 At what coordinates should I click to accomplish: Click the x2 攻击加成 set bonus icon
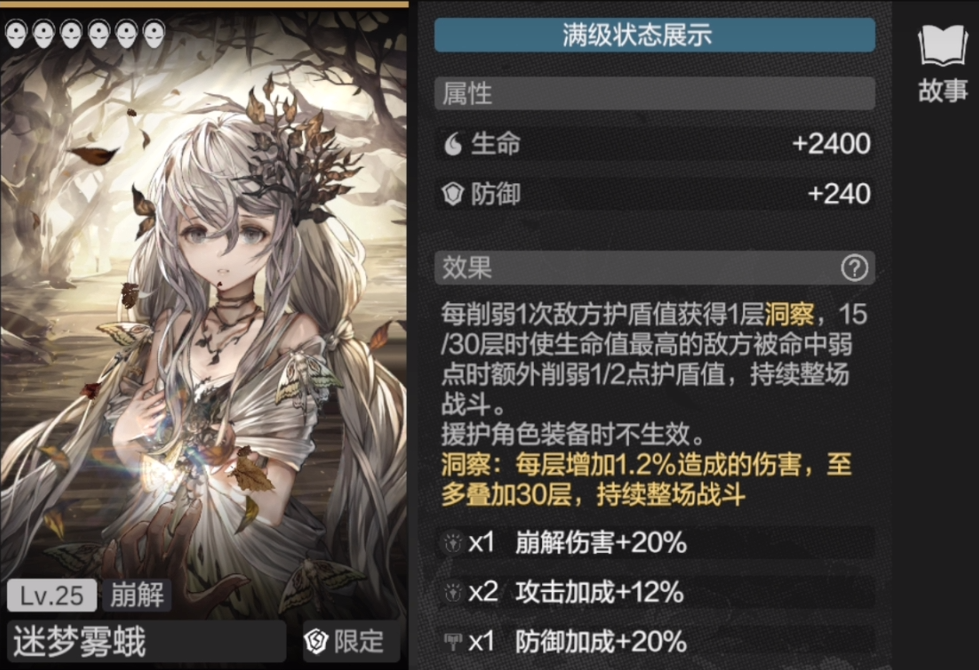tap(452, 592)
